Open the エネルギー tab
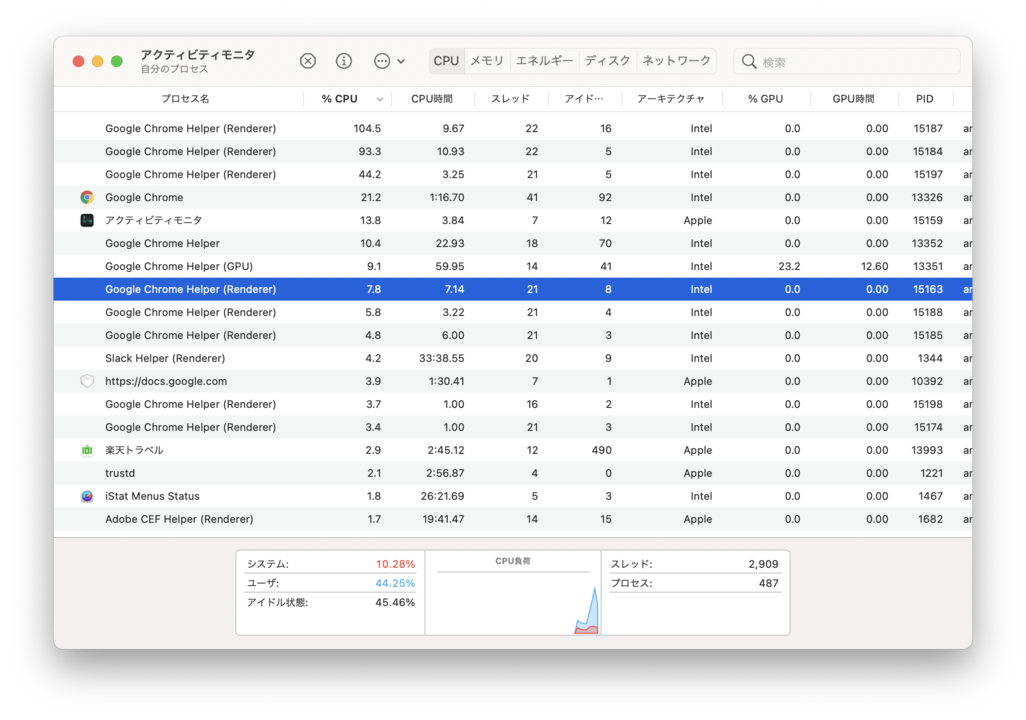Viewport: 1026px width, 720px height. (x=544, y=61)
